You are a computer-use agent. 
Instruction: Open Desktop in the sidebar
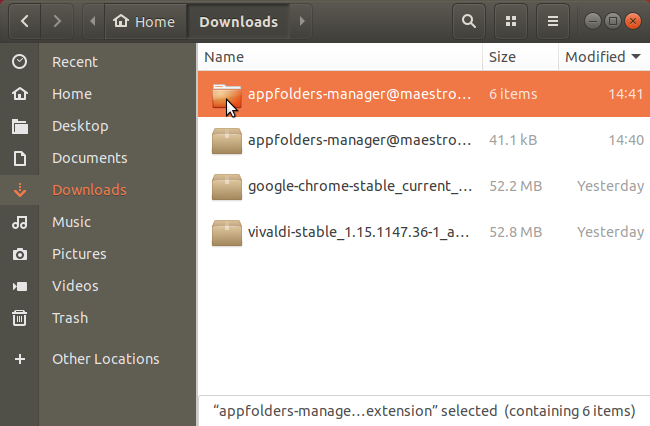(80, 126)
